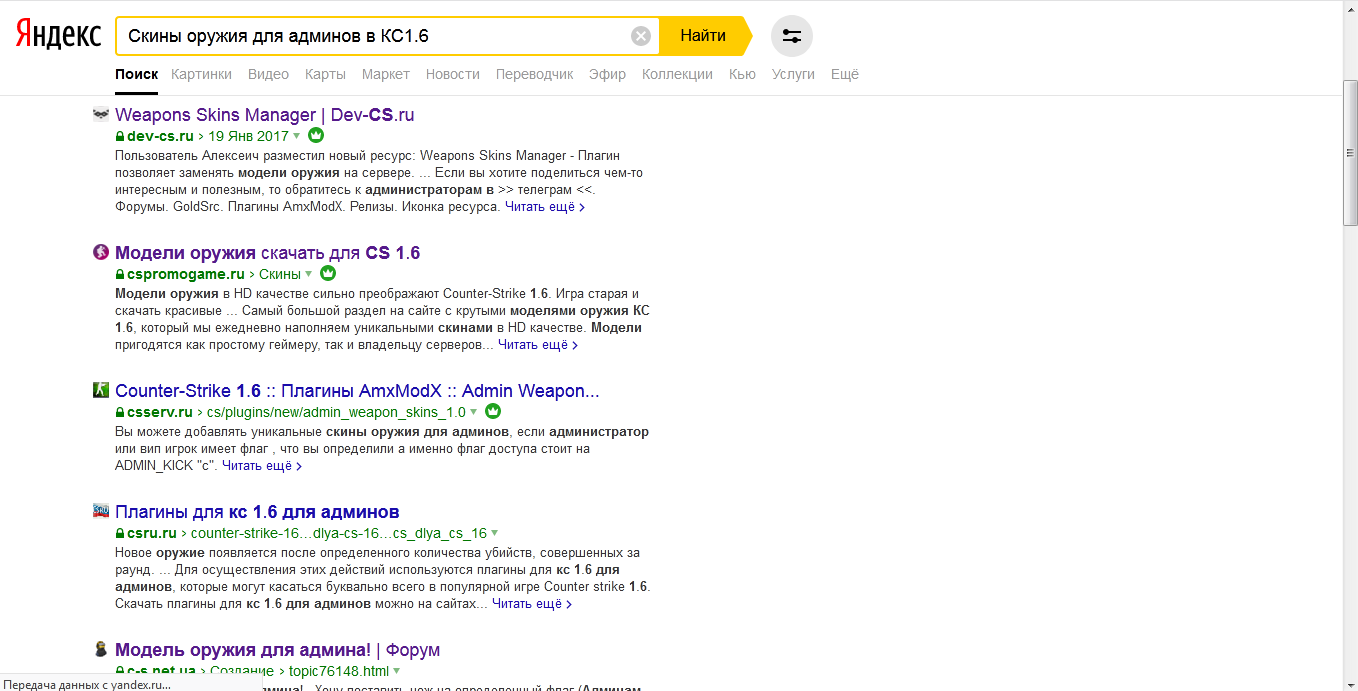The height and width of the screenshot is (691, 1358).
Task: Click the c-s.net.ua favicon
Action: 101,650
